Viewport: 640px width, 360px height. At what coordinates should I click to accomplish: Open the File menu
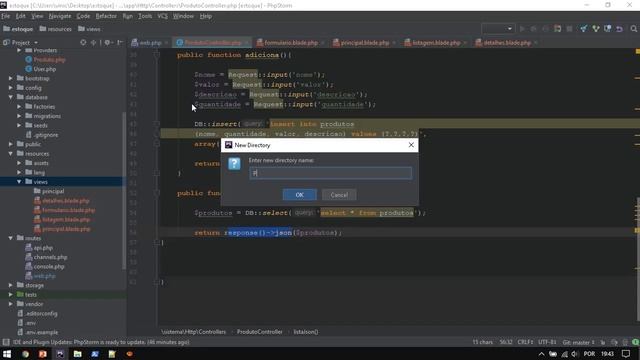click(6, 16)
